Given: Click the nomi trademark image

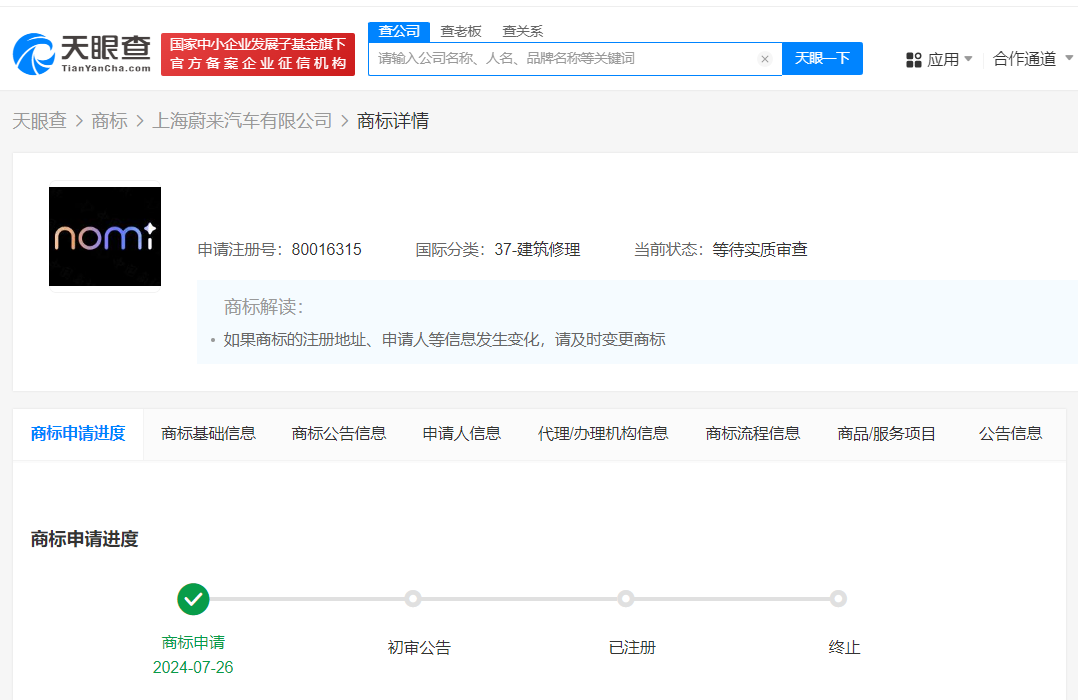Looking at the screenshot, I should point(104,236).
